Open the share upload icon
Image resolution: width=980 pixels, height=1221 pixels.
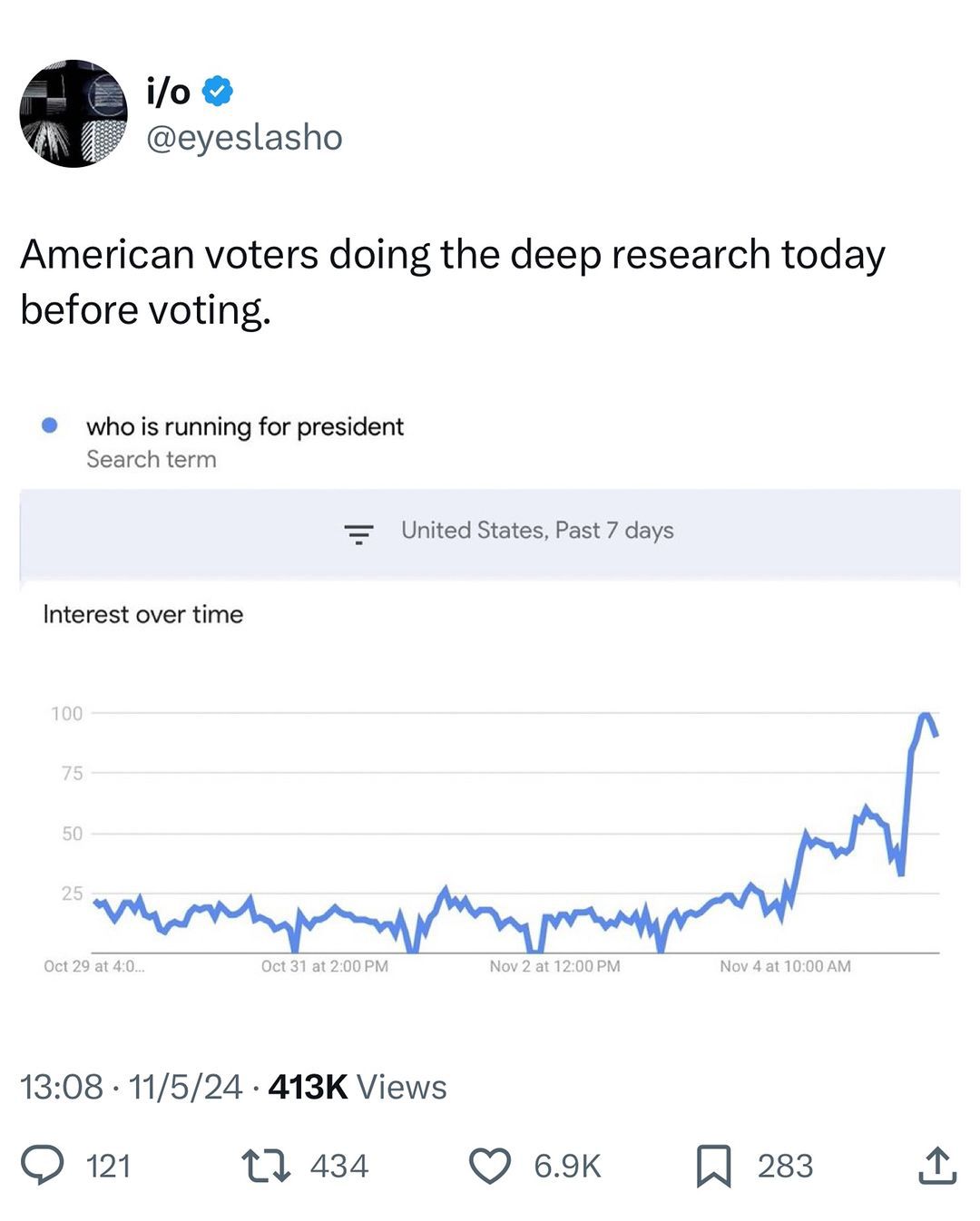coord(937,1166)
